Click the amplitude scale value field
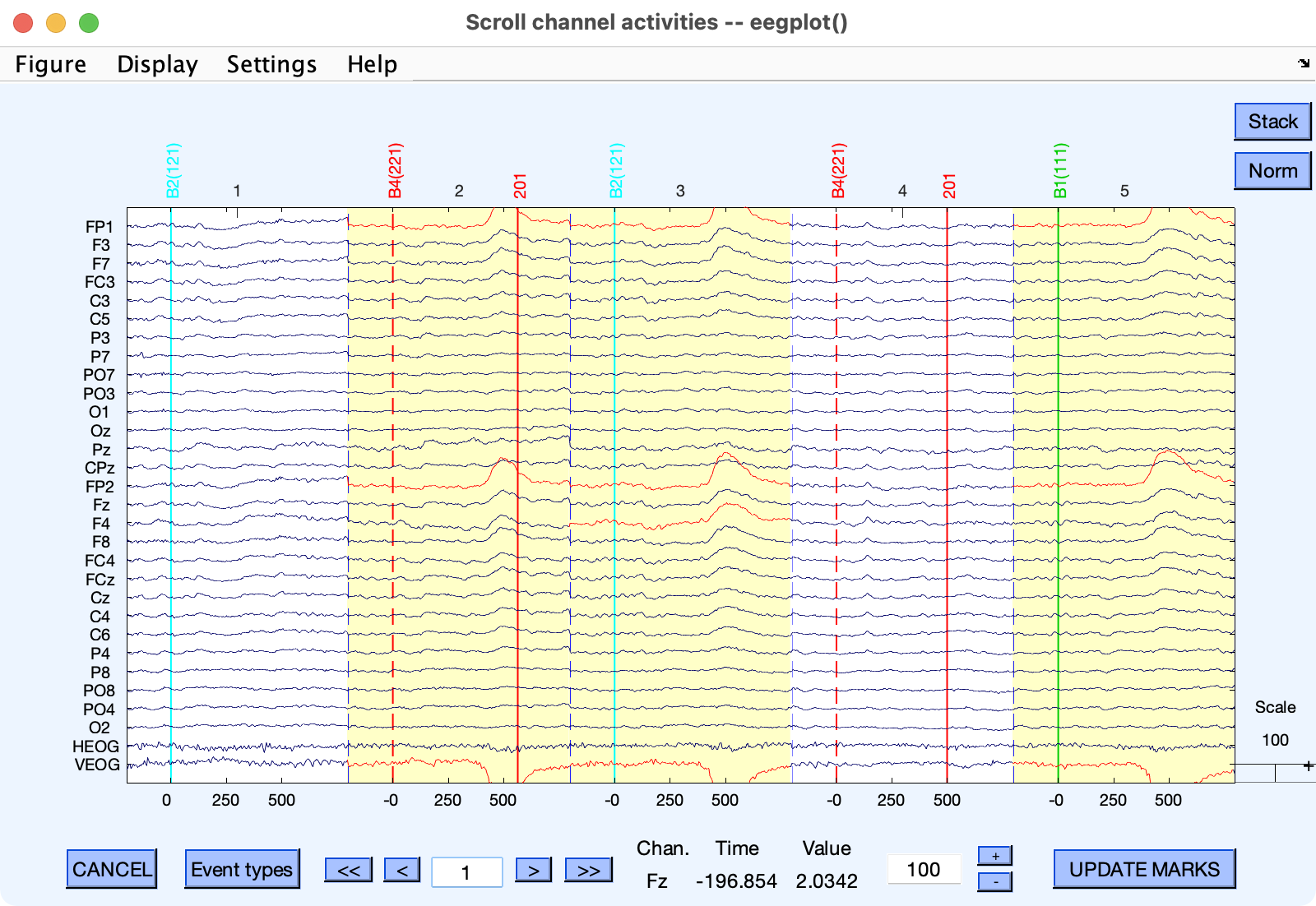This screenshot has width=1316, height=906. [924, 869]
